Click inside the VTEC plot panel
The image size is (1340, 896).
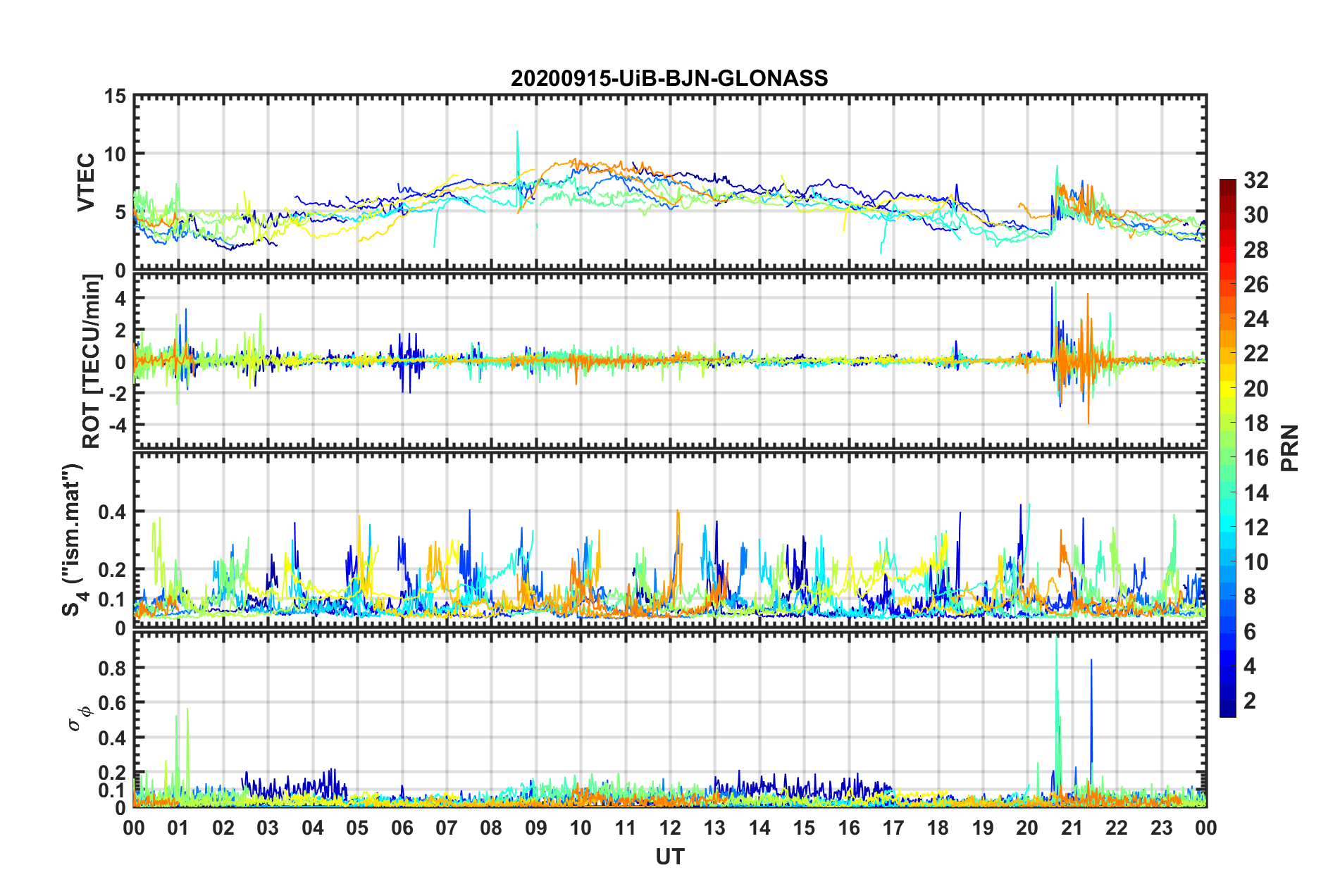click(670, 183)
